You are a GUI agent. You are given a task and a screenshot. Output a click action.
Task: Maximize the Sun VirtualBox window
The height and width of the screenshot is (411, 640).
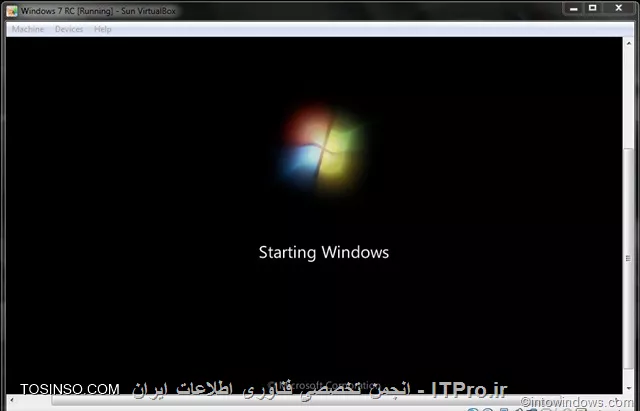592,8
